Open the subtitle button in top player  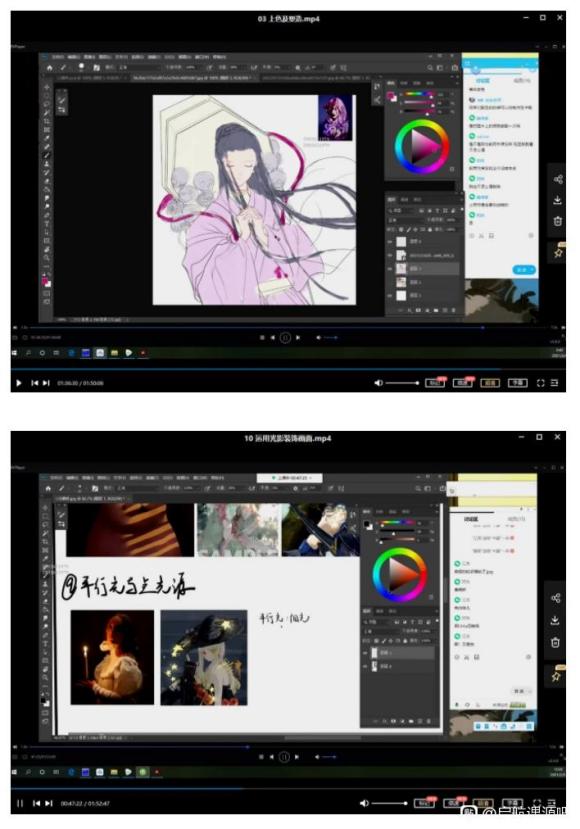click(x=518, y=383)
